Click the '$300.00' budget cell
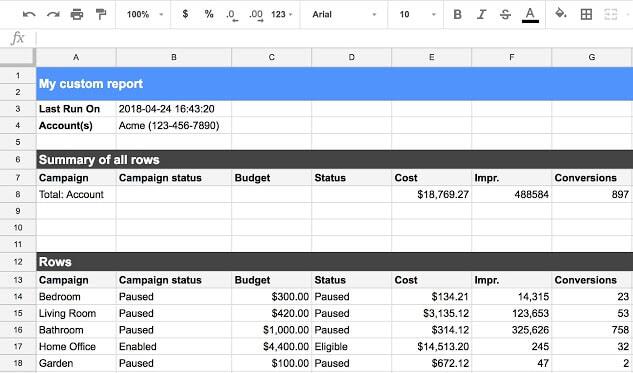This screenshot has width=633, height=373. (271, 297)
